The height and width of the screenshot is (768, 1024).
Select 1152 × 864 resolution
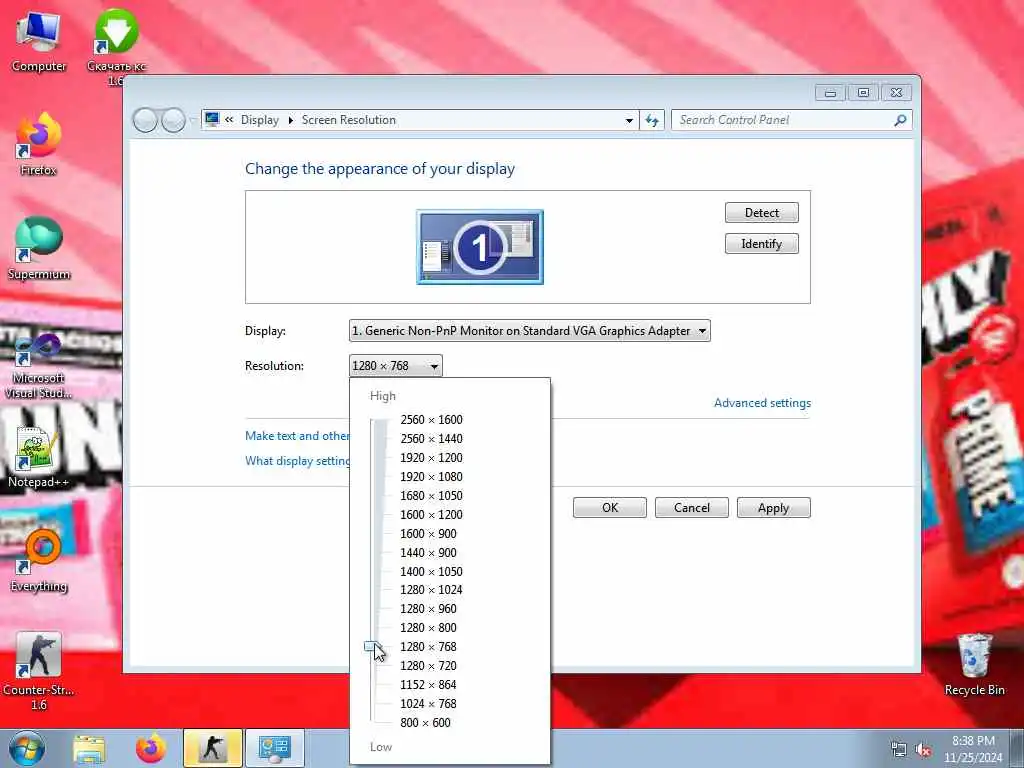428,684
